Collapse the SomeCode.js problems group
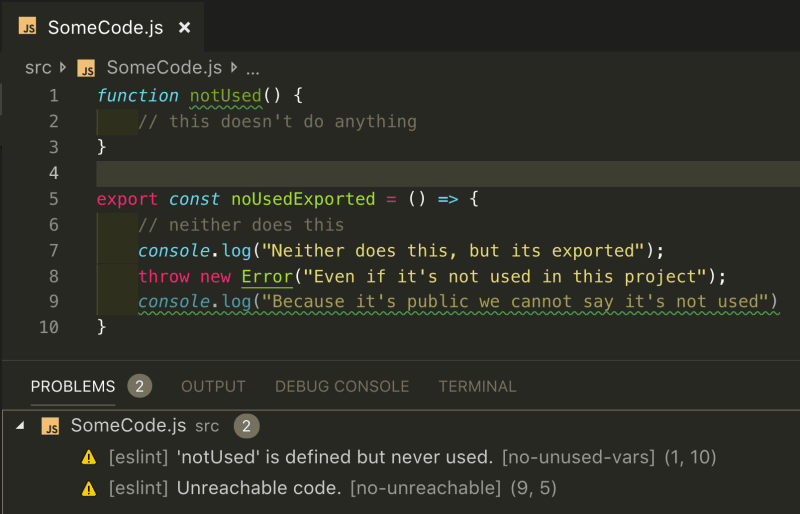Viewport: 800px width, 514px height. [x=20, y=425]
